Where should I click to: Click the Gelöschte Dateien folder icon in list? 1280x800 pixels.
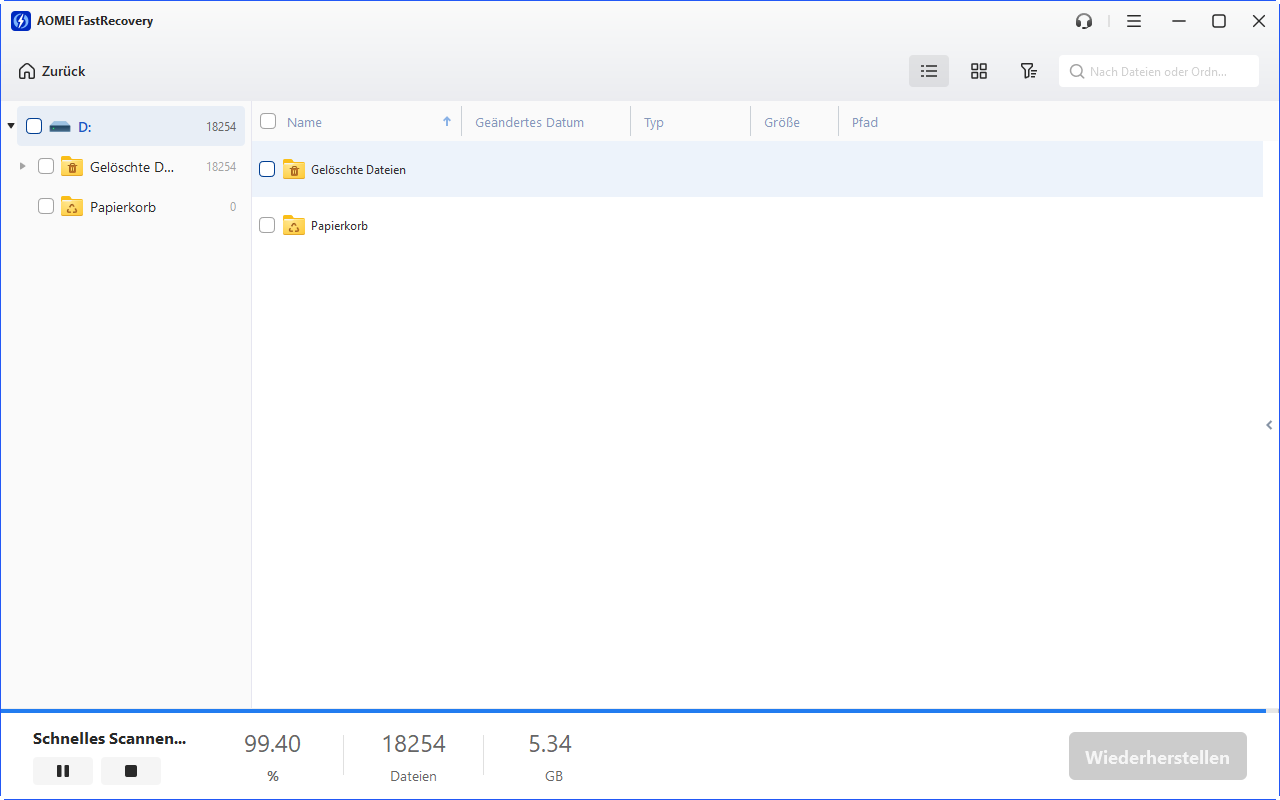point(294,169)
